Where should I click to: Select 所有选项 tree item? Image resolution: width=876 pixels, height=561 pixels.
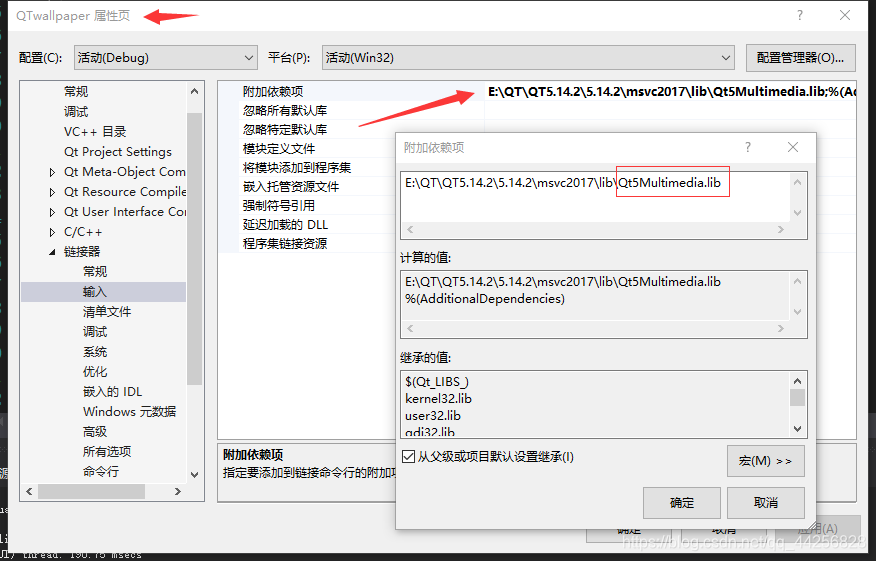pyautogui.click(x=107, y=451)
